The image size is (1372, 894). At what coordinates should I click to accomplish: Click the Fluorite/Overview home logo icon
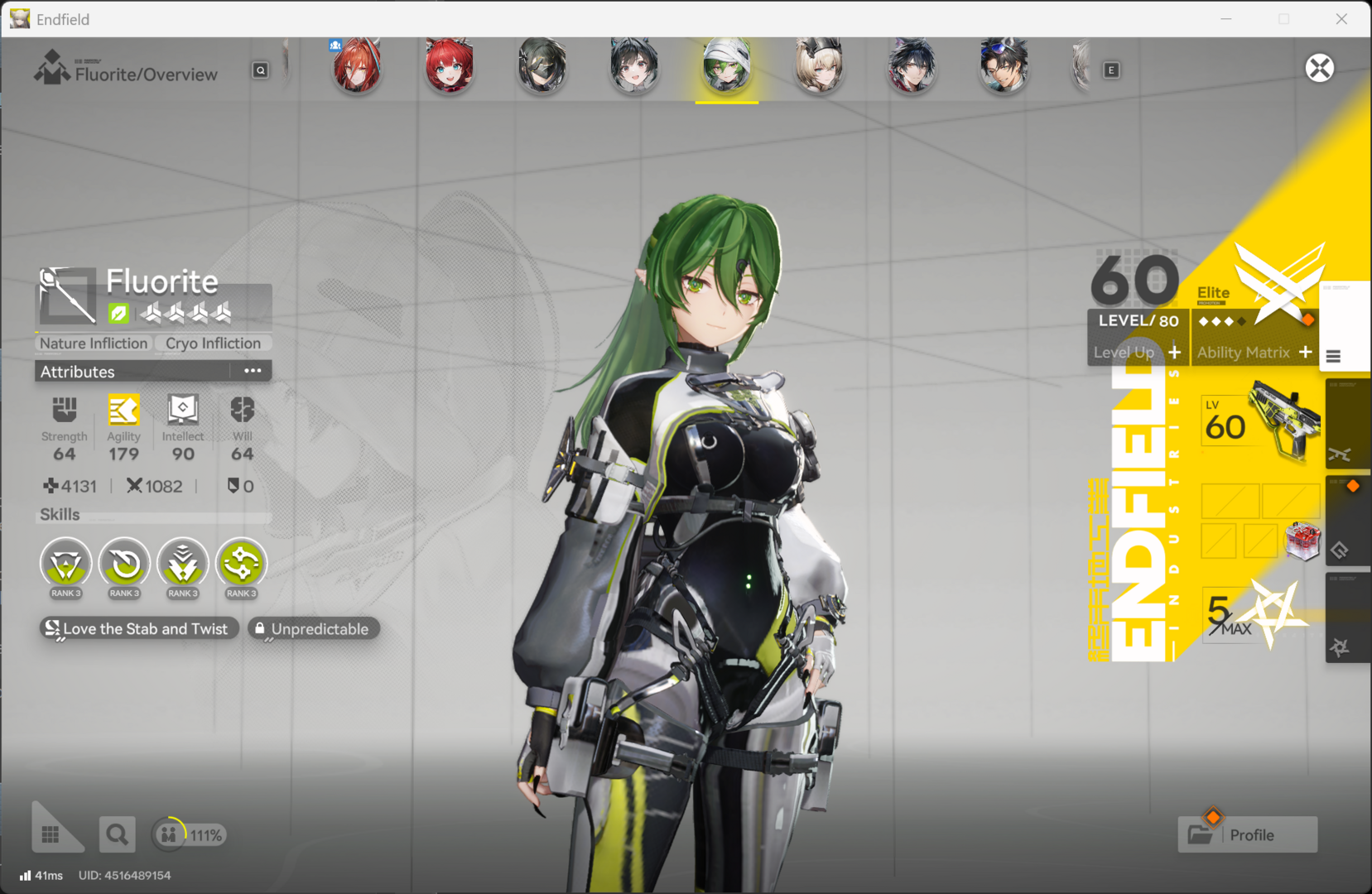pos(51,68)
